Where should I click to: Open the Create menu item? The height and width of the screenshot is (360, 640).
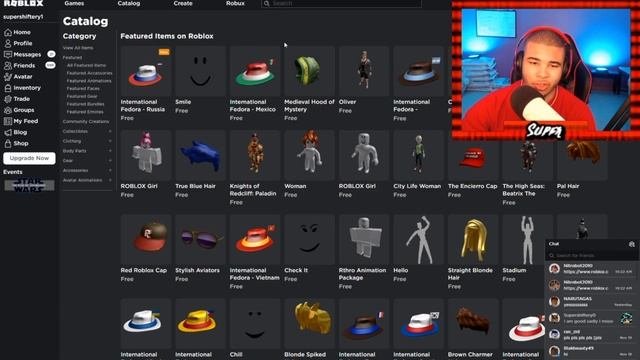click(x=183, y=3)
